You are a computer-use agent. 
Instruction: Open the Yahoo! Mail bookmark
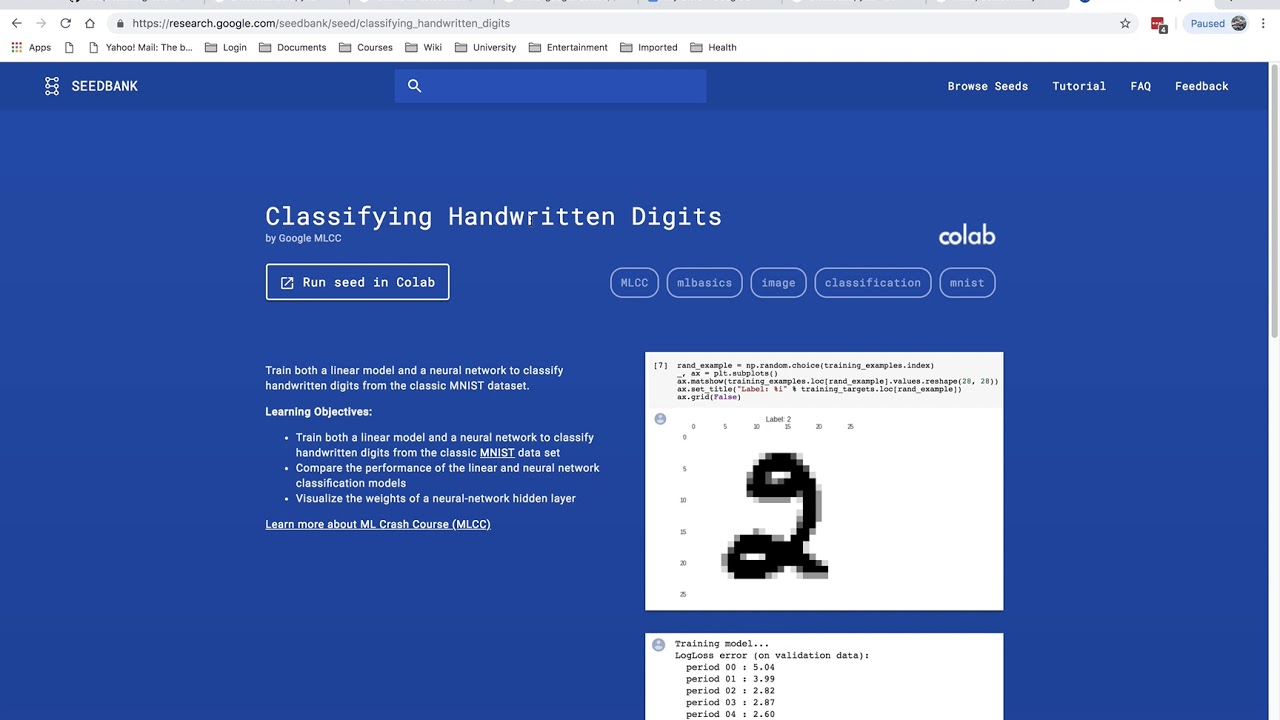(141, 47)
